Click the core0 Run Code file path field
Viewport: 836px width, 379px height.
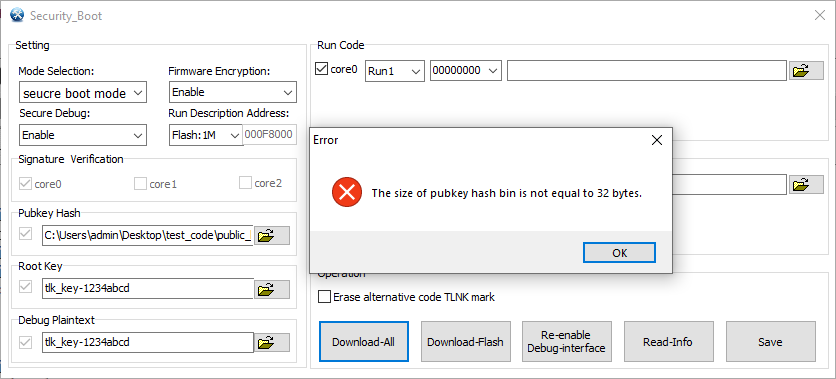pos(647,70)
